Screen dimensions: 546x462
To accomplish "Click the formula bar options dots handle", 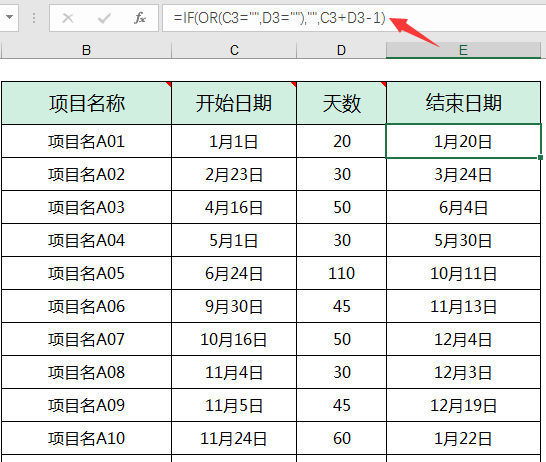I will point(33,18).
